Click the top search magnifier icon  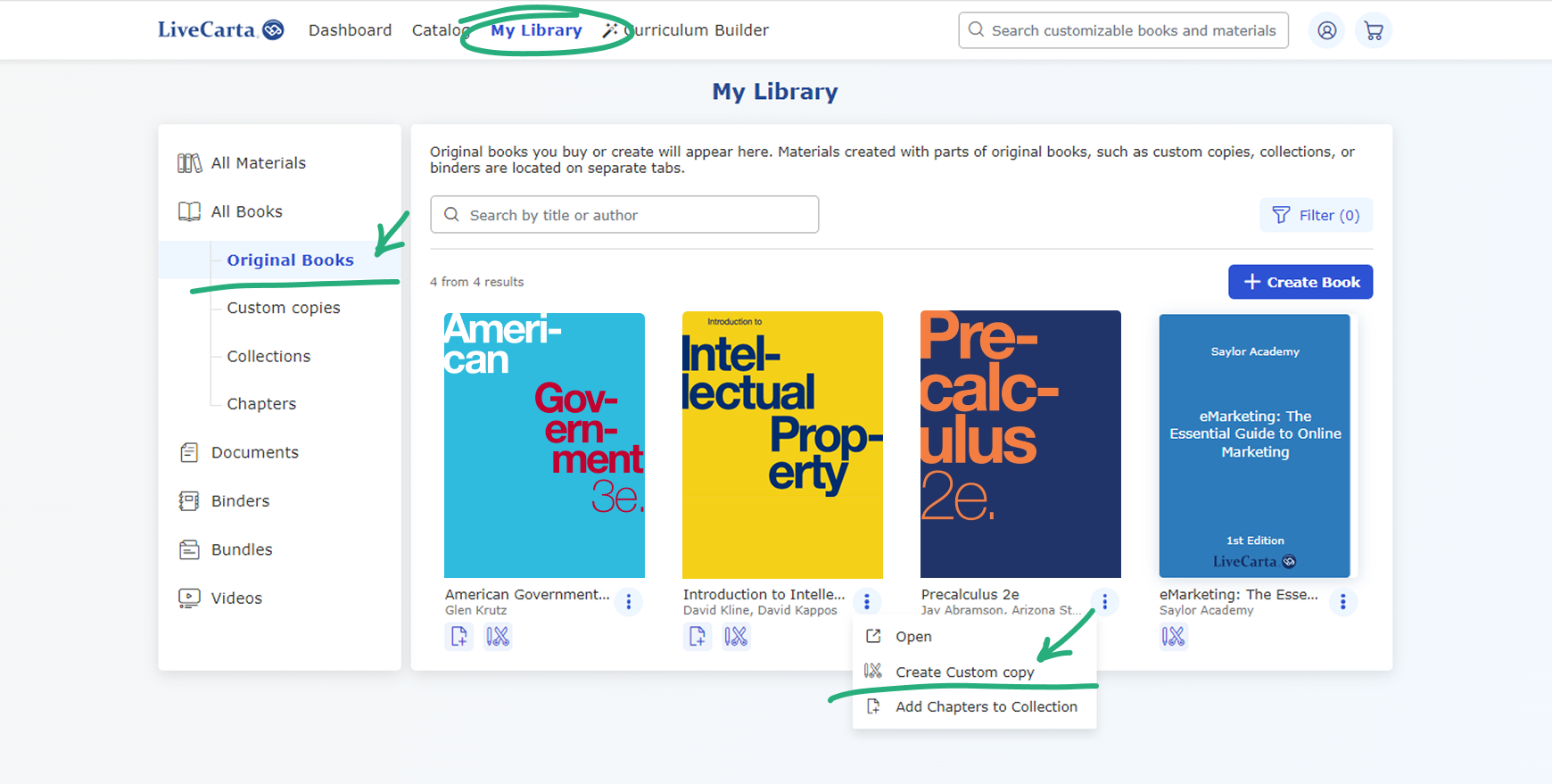[977, 29]
